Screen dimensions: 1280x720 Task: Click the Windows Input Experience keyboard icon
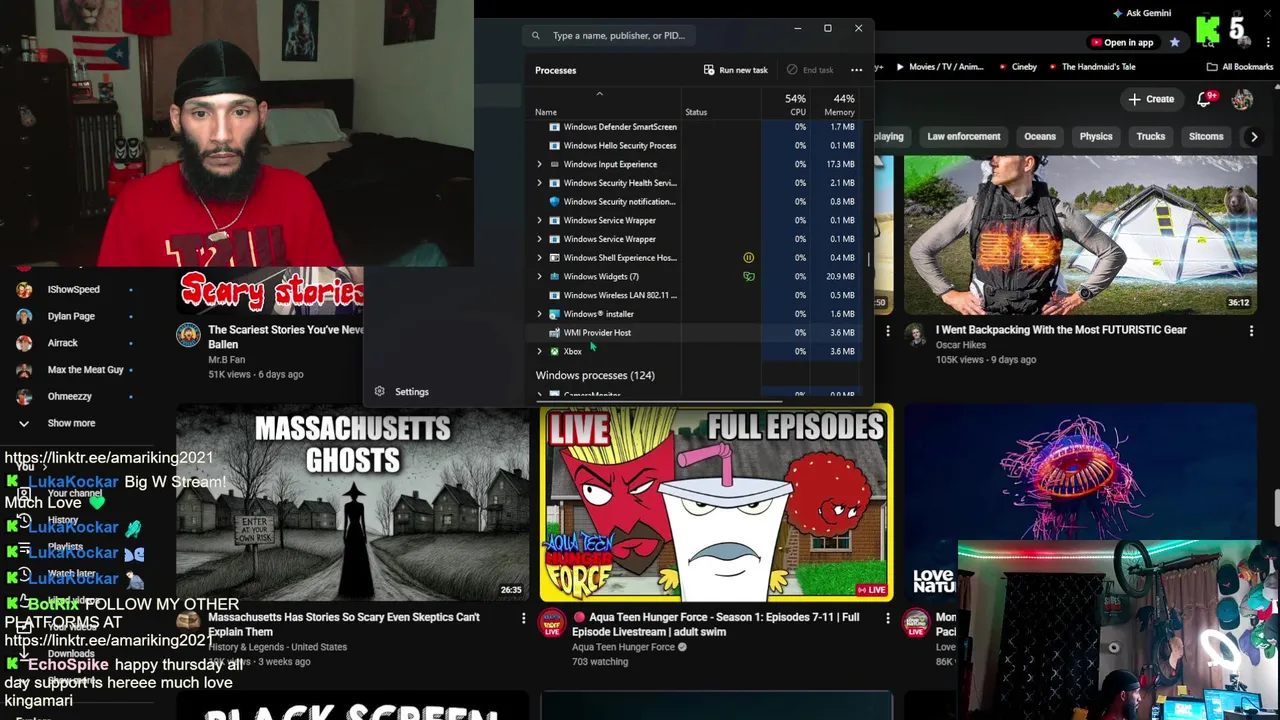555,164
